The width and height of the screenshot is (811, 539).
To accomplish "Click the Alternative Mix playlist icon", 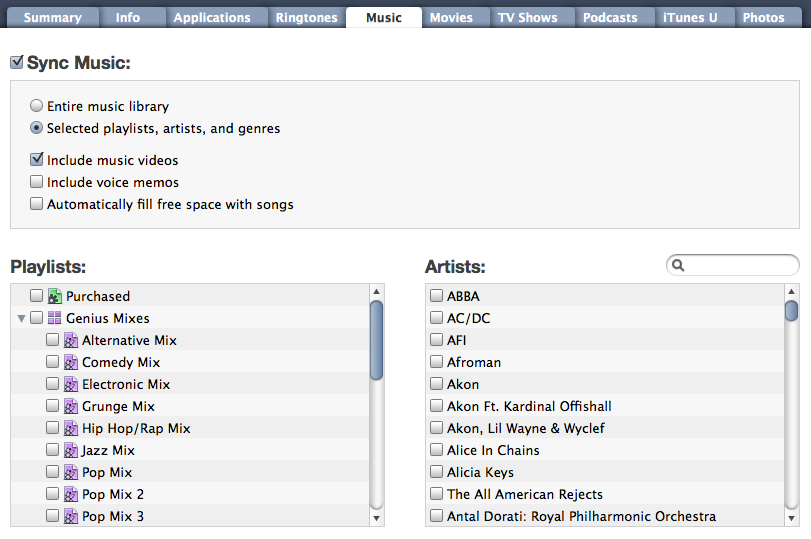I will 71,340.
